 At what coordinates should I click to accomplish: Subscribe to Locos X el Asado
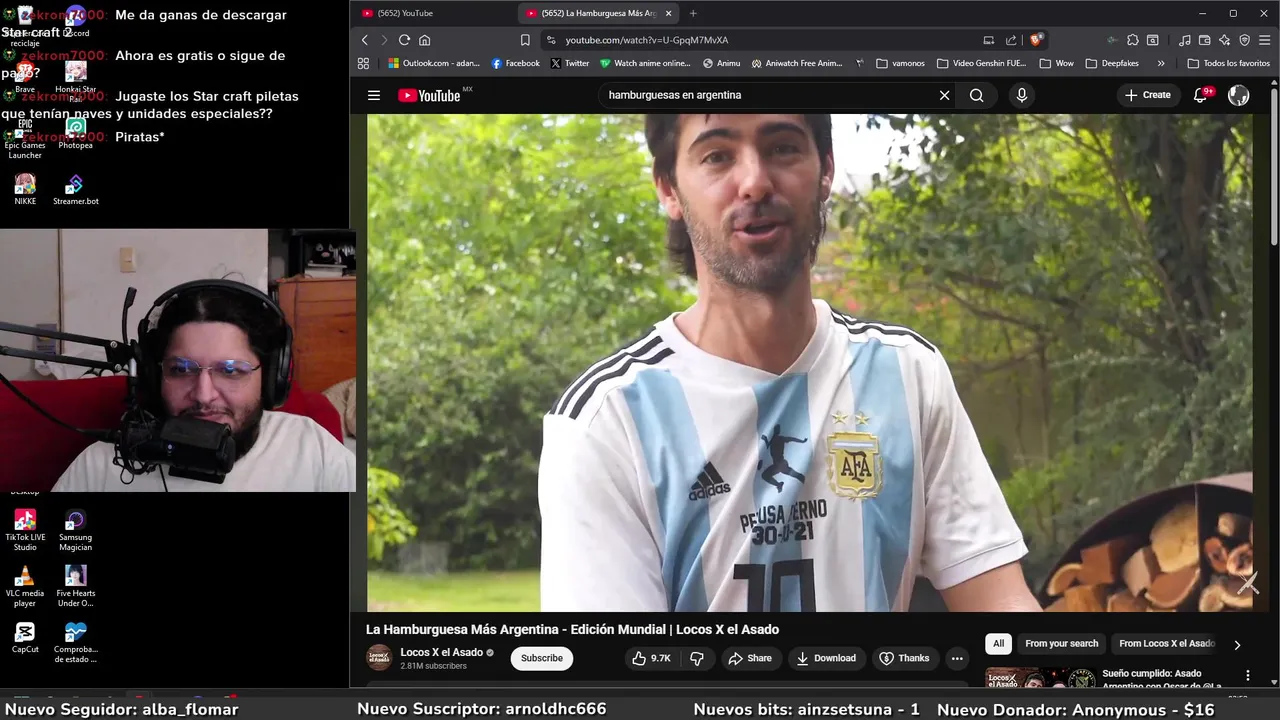(x=542, y=658)
